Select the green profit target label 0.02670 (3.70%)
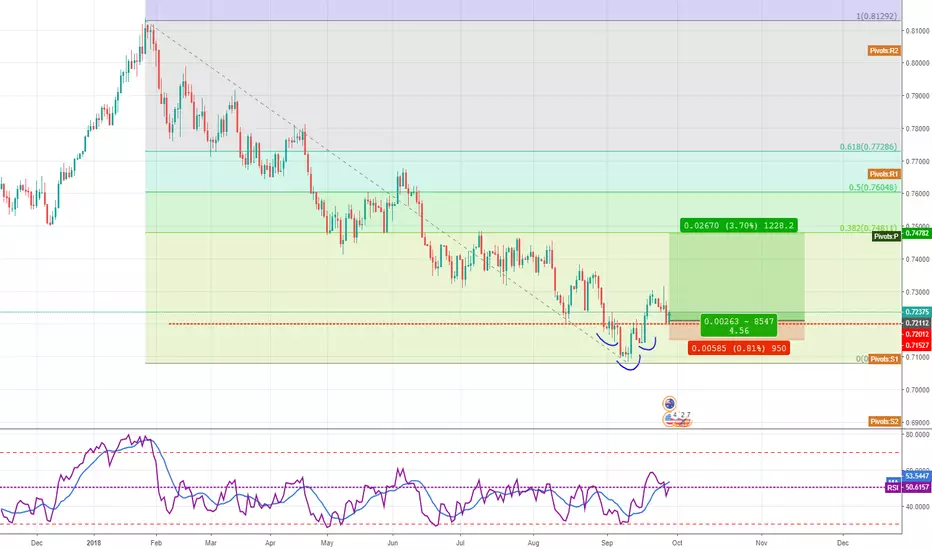The width and height of the screenshot is (932, 550). (x=739, y=225)
